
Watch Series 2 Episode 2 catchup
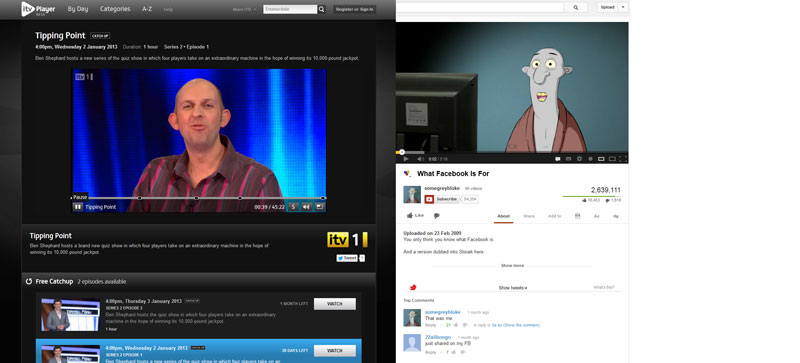tap(335, 304)
